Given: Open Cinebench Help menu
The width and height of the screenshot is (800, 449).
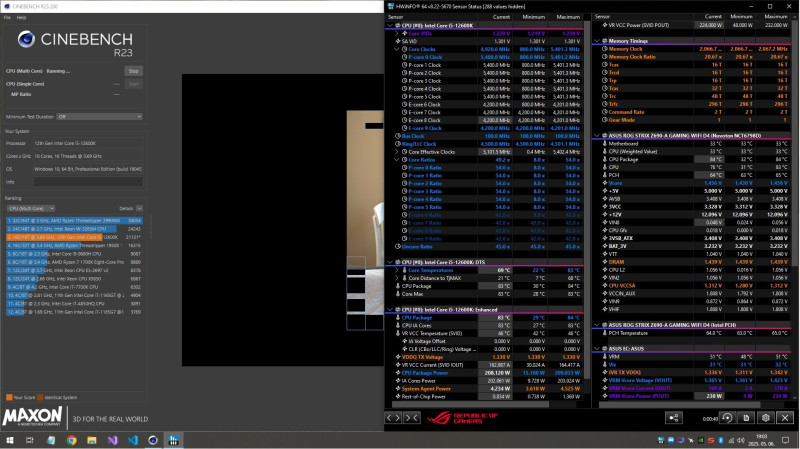Looking at the screenshot, I should (x=21, y=17).
